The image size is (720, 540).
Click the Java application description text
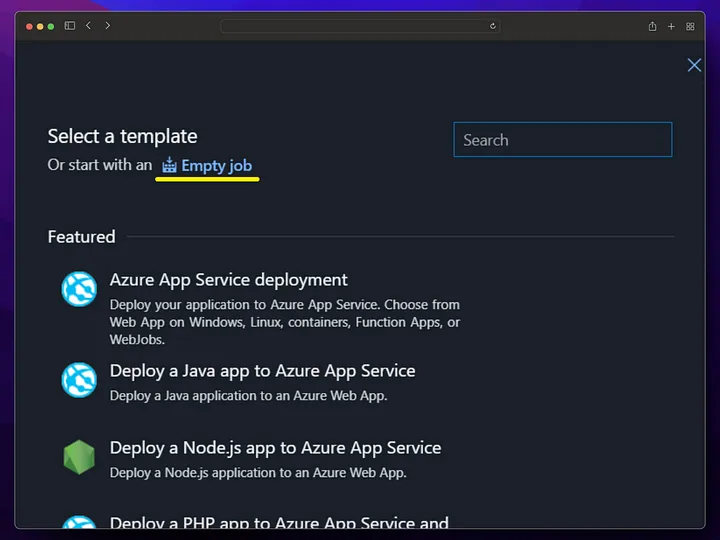(248, 395)
